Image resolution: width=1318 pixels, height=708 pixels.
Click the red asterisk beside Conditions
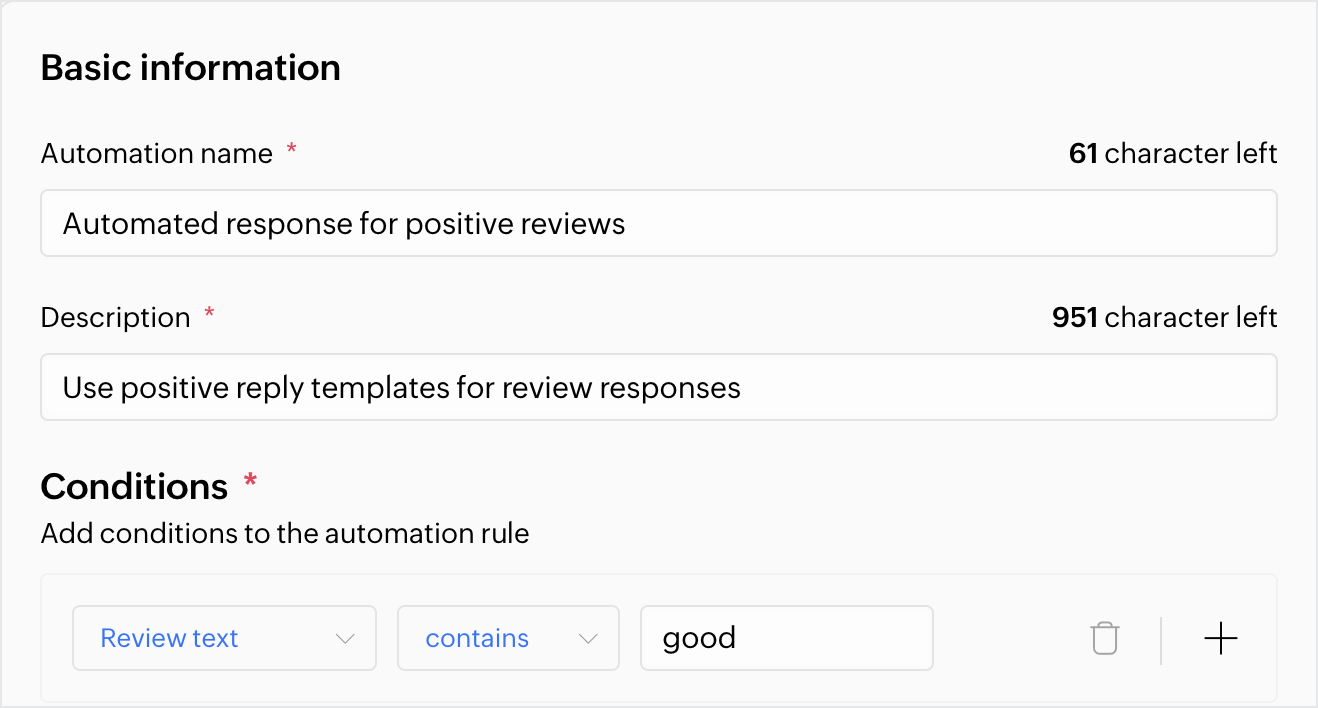point(250,481)
